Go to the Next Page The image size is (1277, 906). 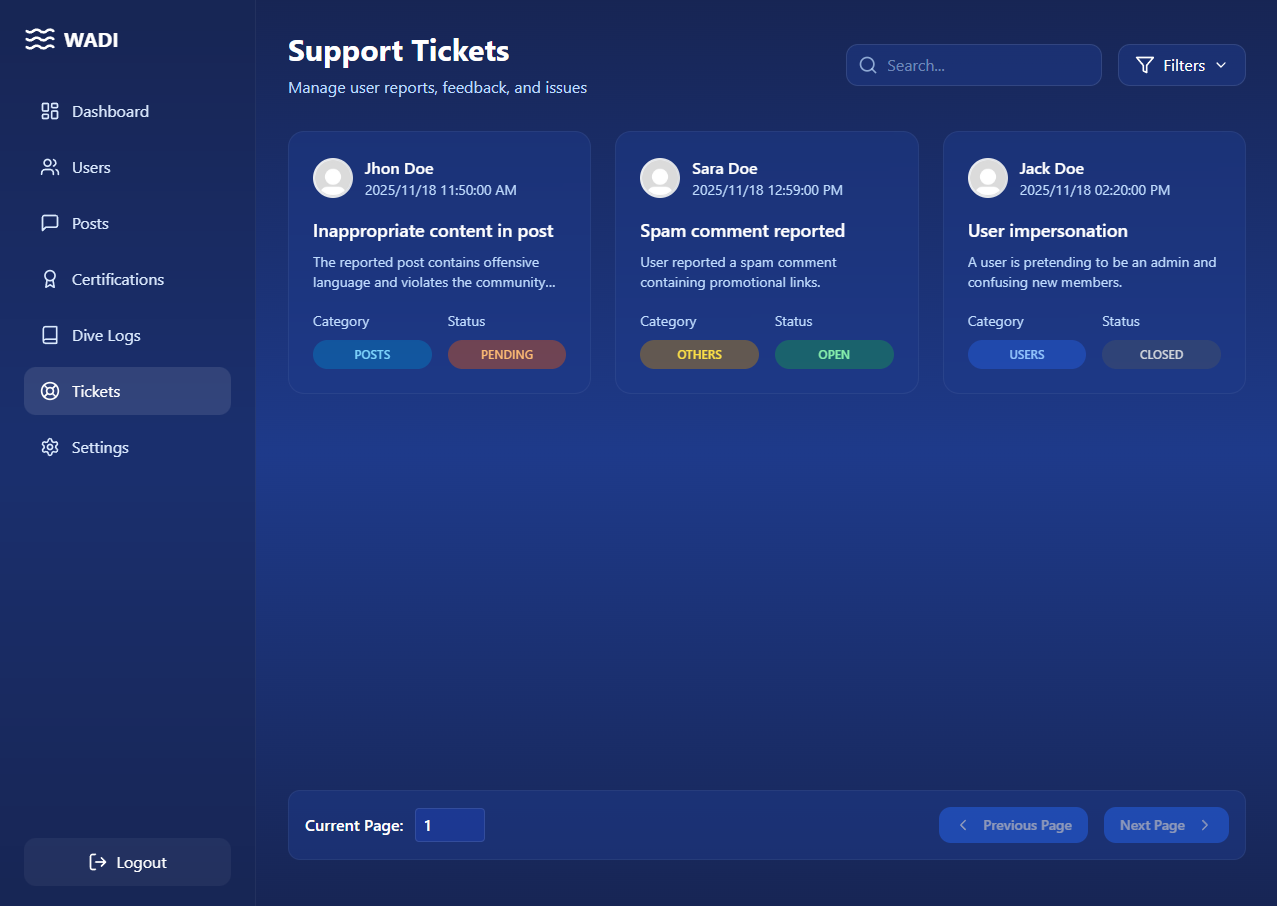[x=1165, y=825]
